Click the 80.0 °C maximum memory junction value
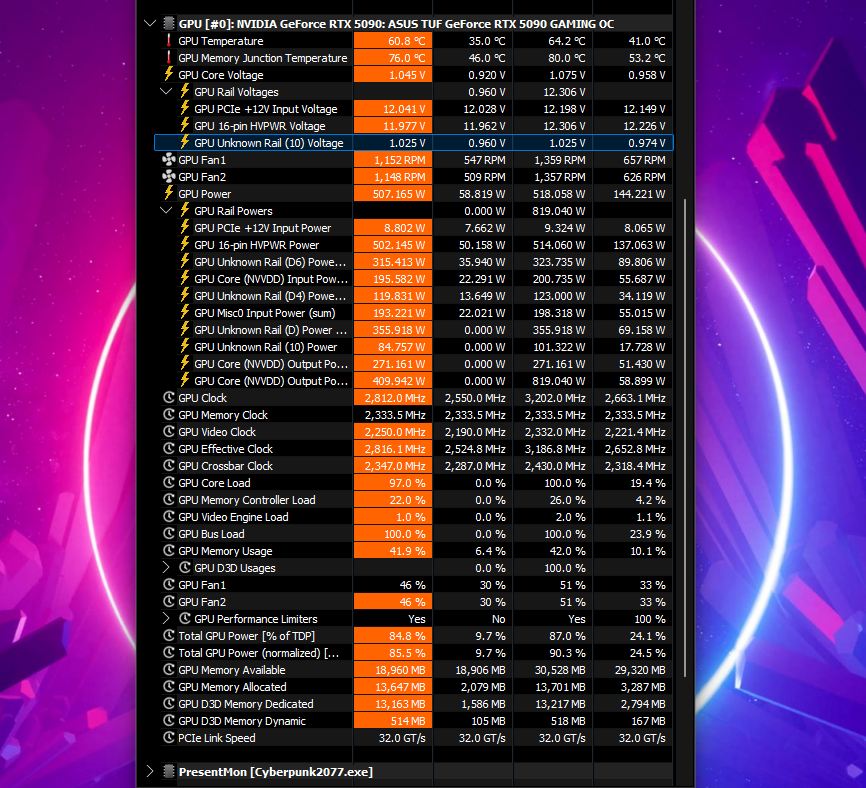The height and width of the screenshot is (788, 866). click(x=567, y=58)
